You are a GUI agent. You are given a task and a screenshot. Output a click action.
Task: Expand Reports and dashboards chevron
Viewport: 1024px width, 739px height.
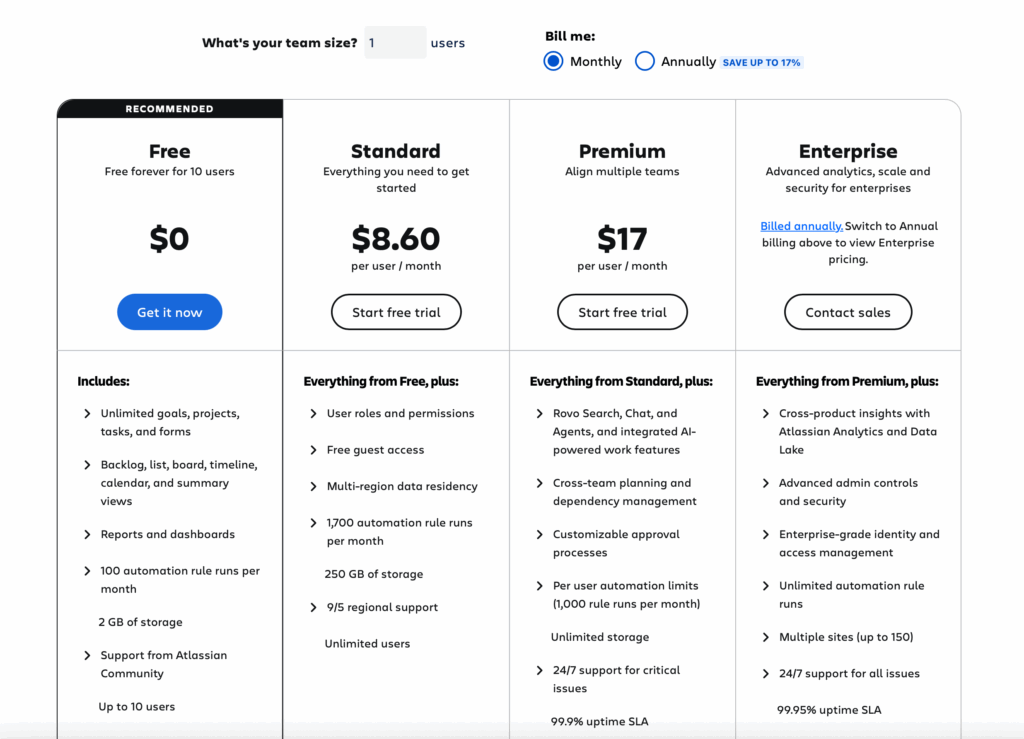pyautogui.click(x=88, y=534)
